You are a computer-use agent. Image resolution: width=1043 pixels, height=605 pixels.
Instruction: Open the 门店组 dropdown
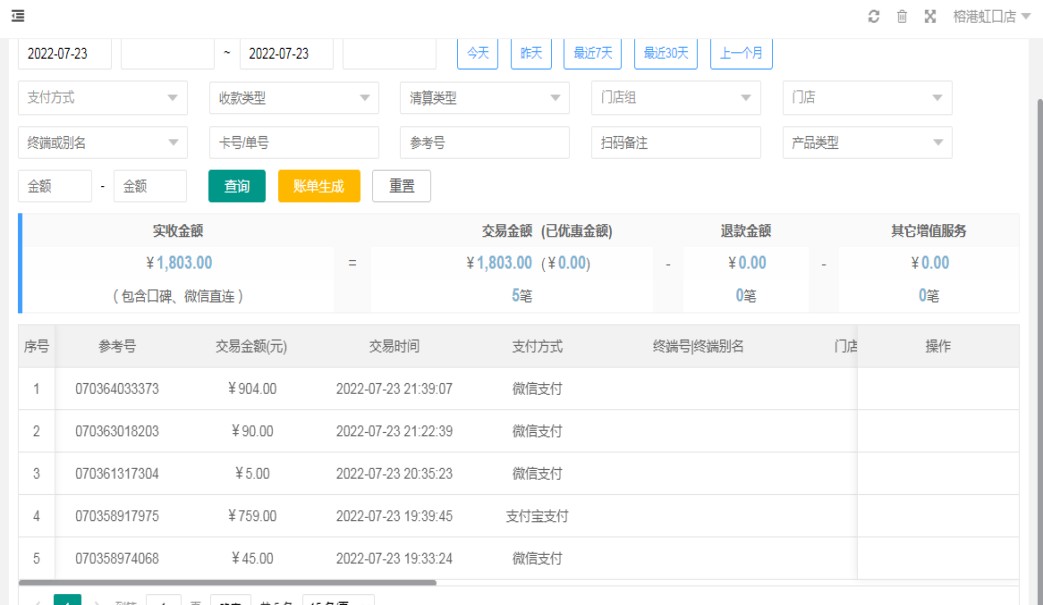coord(675,98)
